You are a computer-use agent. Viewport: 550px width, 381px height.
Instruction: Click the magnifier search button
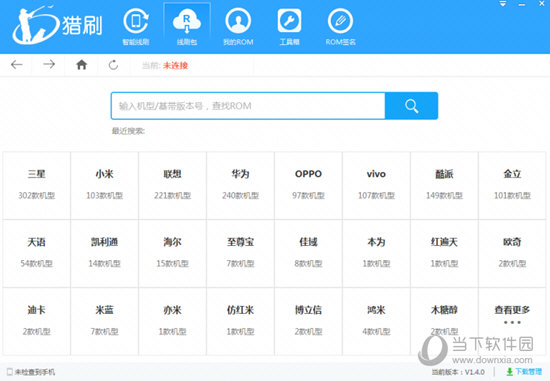[x=411, y=106]
